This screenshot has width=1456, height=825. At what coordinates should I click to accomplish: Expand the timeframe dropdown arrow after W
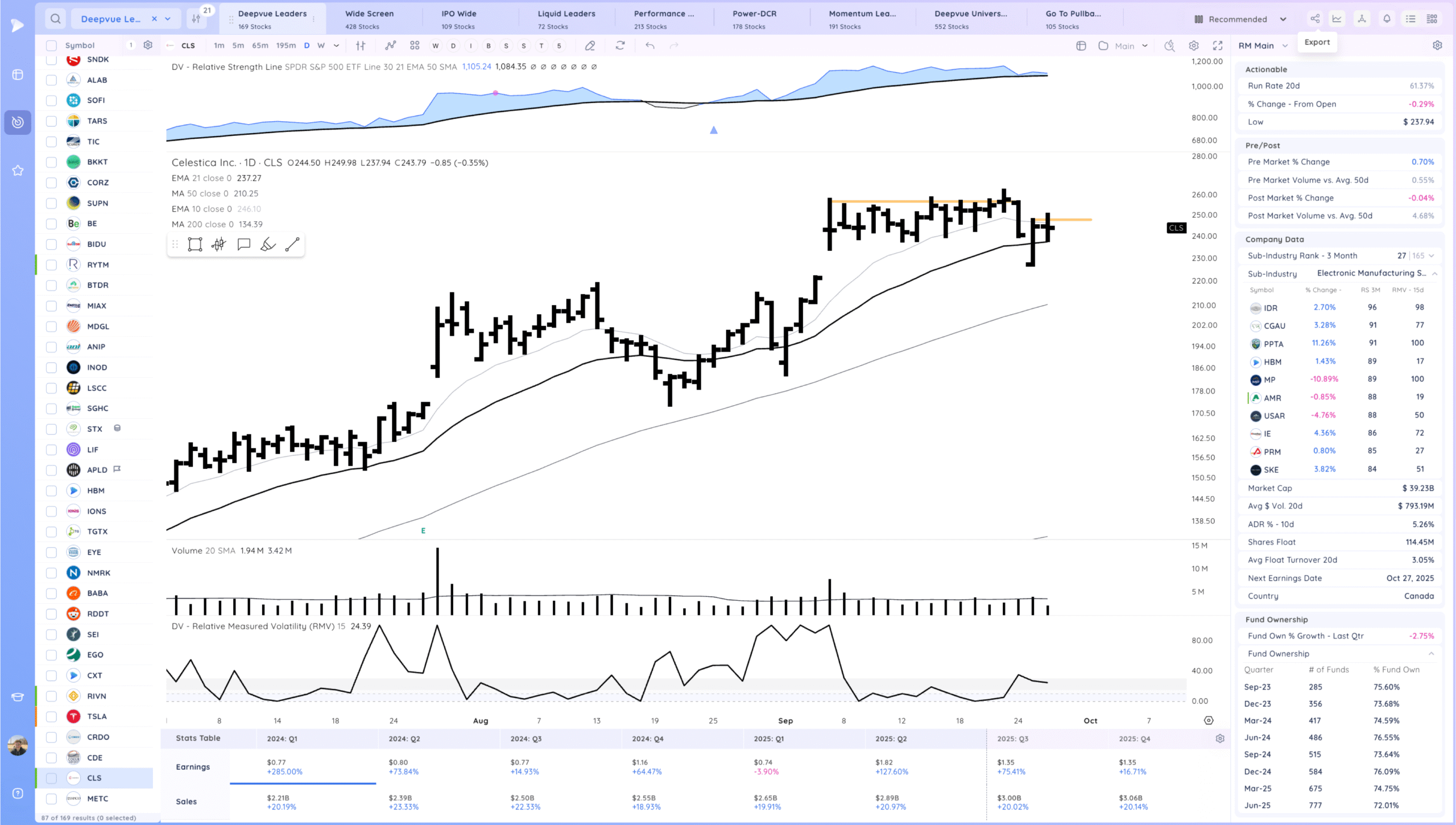[336, 46]
